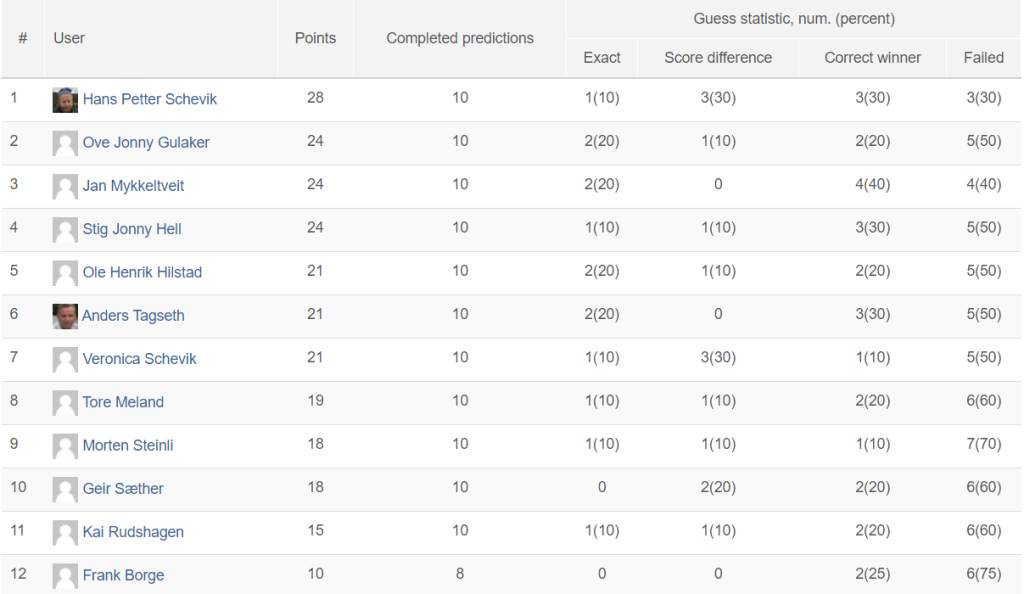Click the Correct winner column header
1024x594 pixels.
[872, 57]
